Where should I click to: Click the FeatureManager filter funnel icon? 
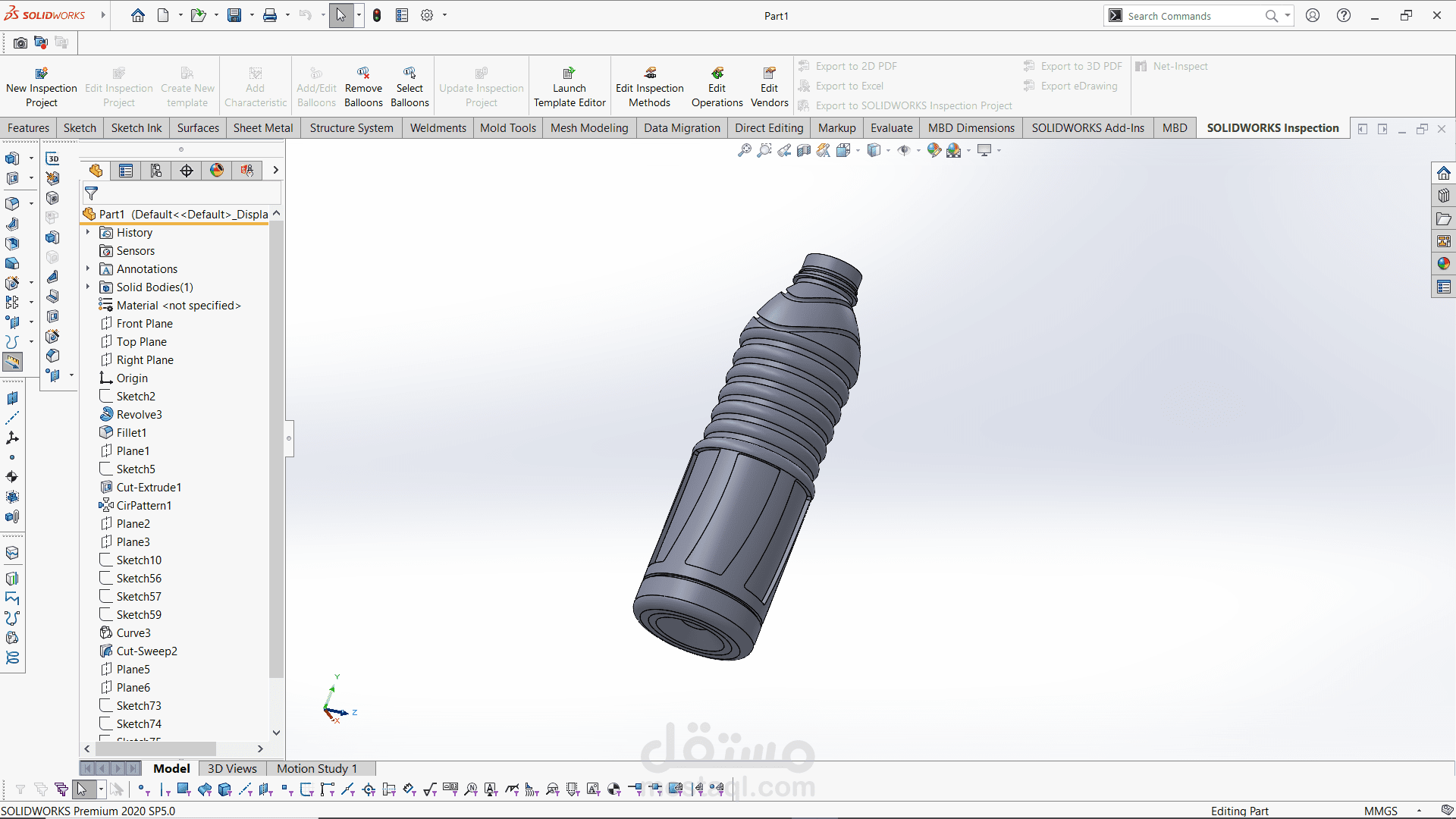click(x=92, y=193)
